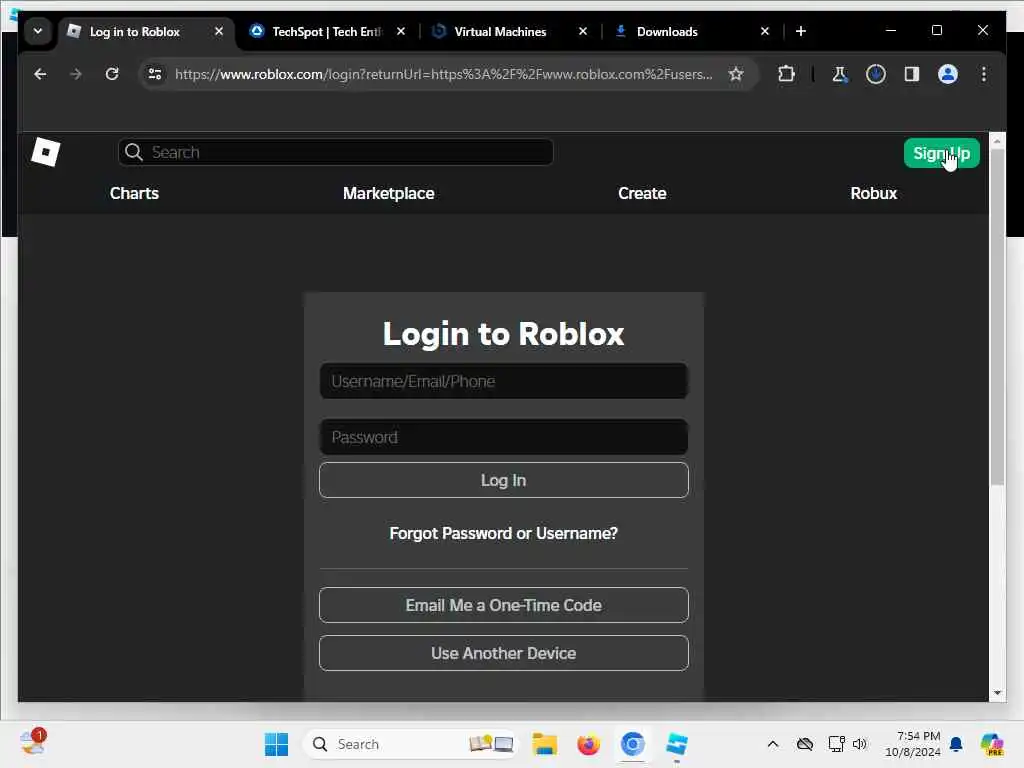
Task: Bookmark this page with the star icon
Action: tap(736, 74)
